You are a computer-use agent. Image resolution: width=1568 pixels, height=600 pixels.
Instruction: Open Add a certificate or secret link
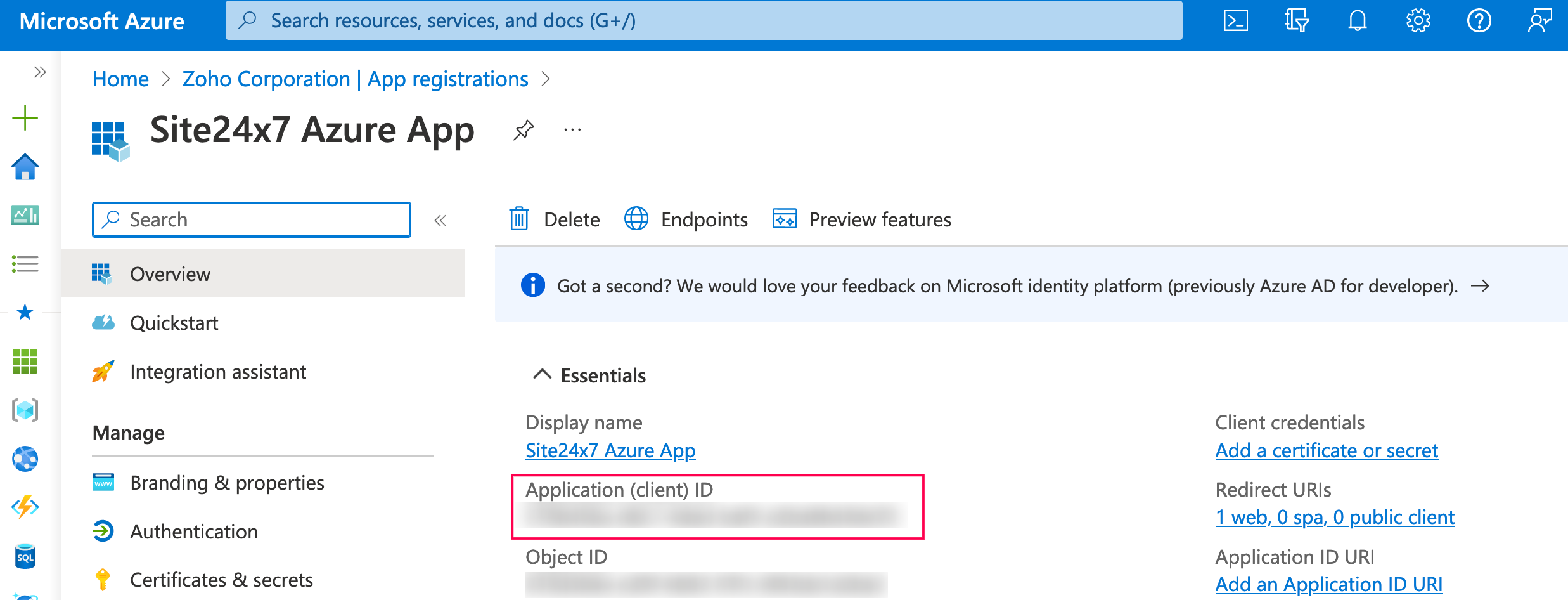point(1326,450)
